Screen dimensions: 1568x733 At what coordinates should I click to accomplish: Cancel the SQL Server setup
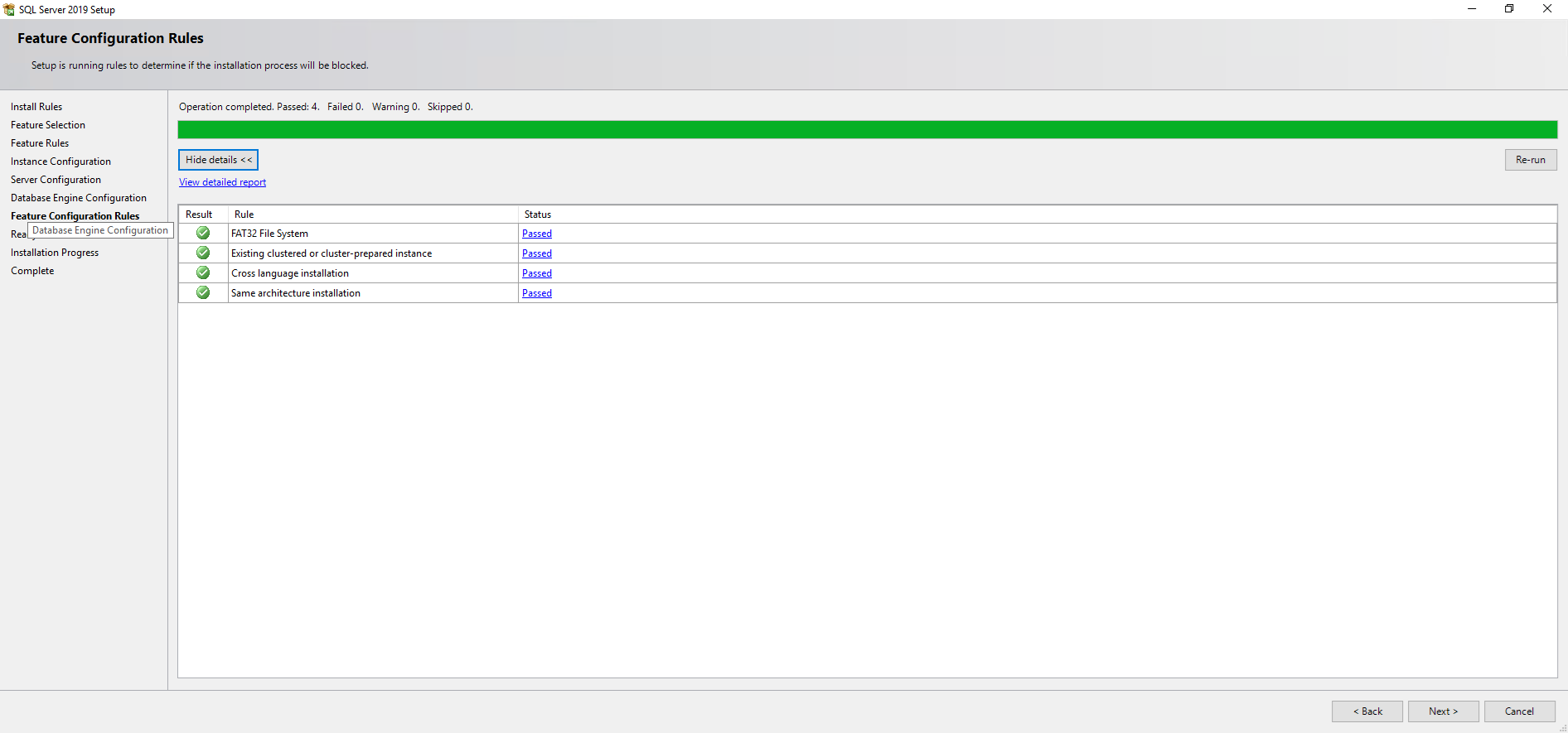(x=1519, y=711)
